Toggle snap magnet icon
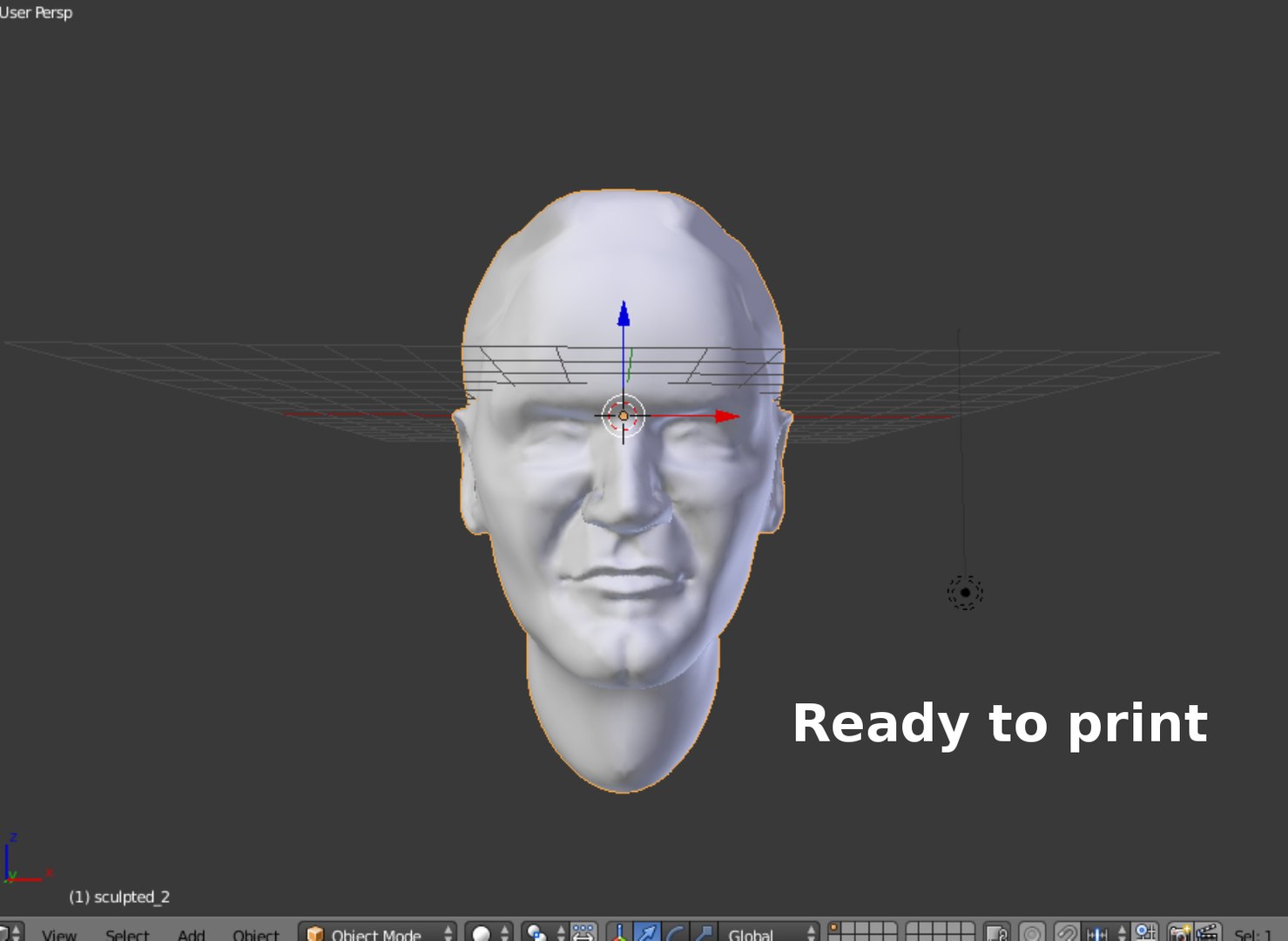The width and height of the screenshot is (1288, 941). 1067,932
